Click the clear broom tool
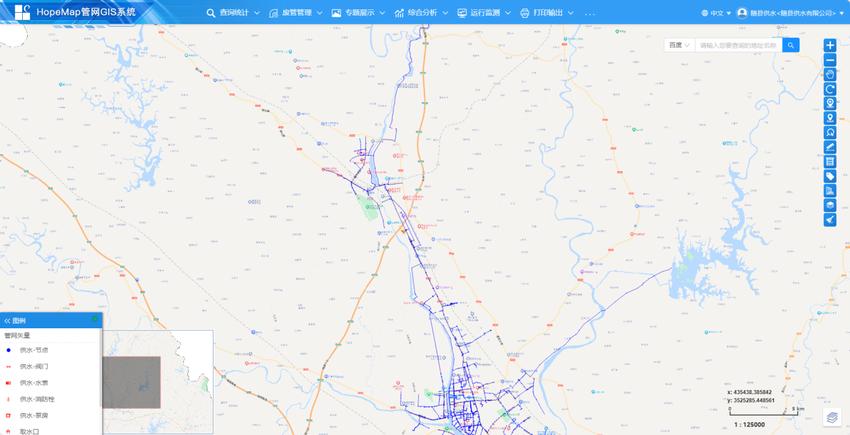The width and height of the screenshot is (850, 435). (830, 219)
